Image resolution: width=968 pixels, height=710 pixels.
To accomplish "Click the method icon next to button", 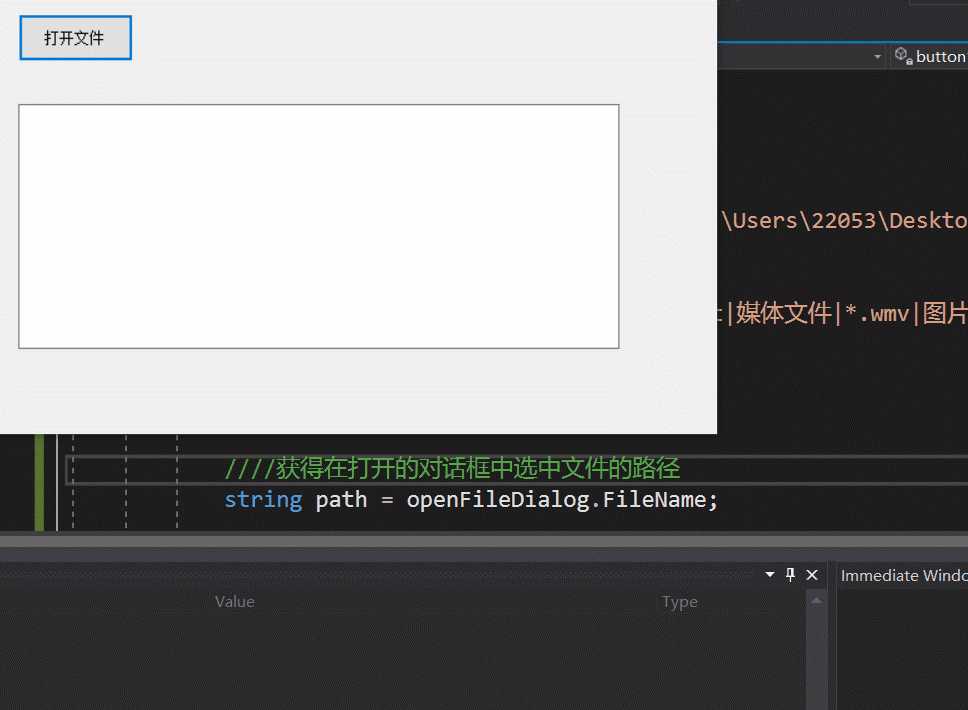I will click(903, 56).
